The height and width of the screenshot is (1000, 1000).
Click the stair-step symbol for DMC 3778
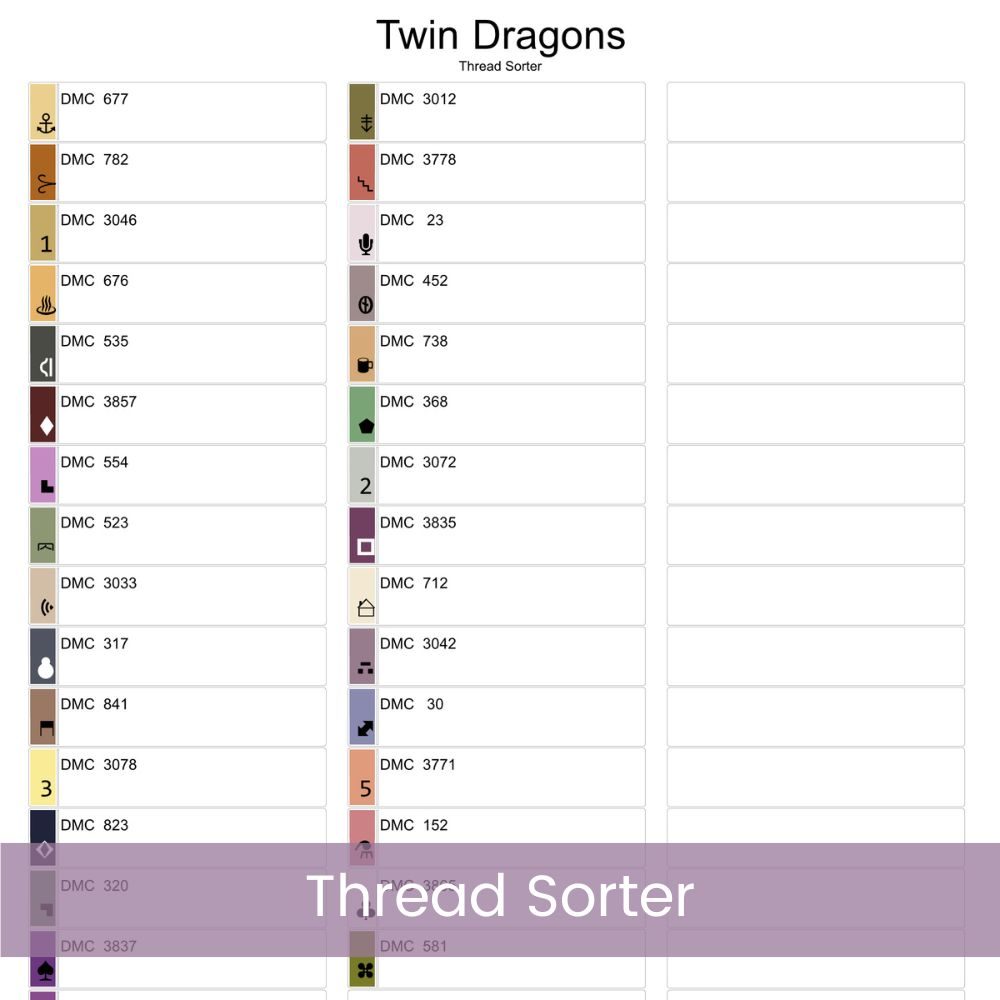365,184
